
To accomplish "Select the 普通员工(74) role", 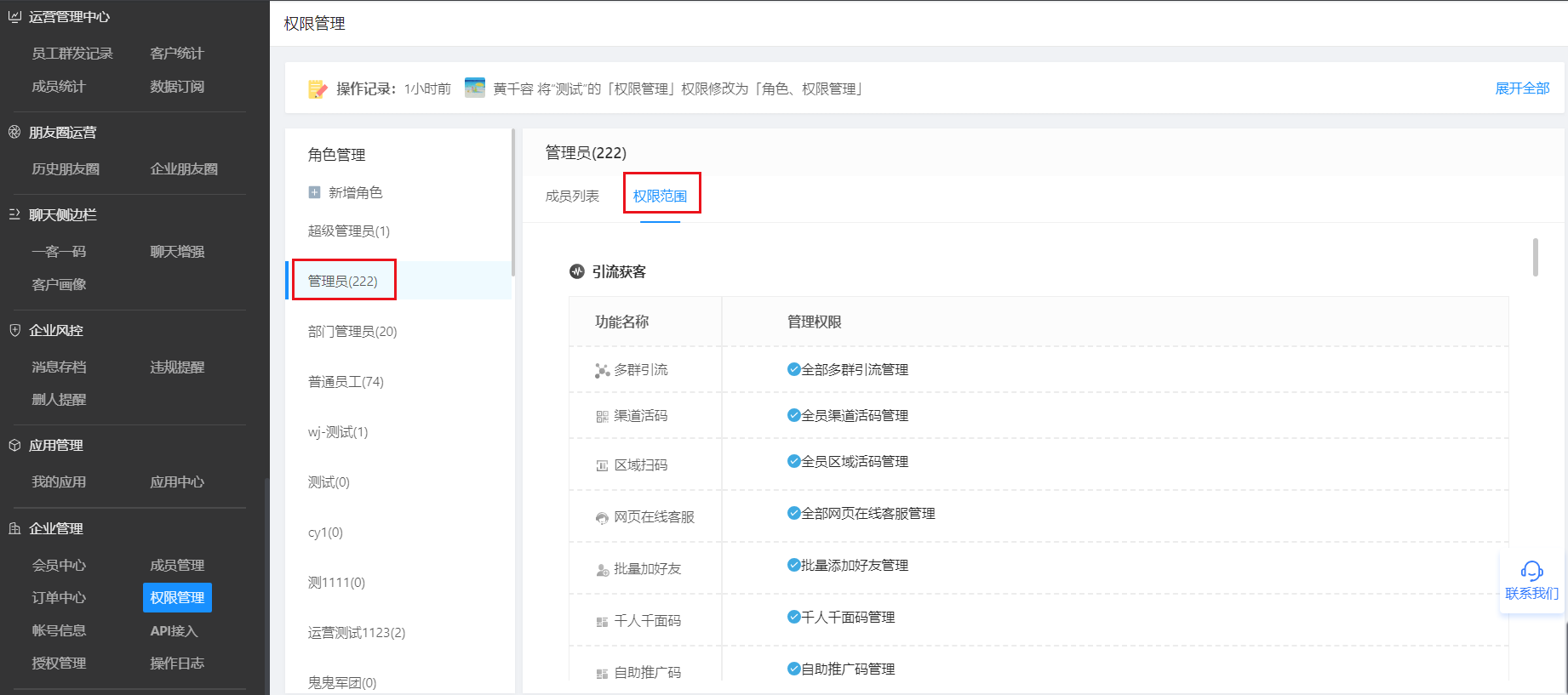I will click(346, 381).
